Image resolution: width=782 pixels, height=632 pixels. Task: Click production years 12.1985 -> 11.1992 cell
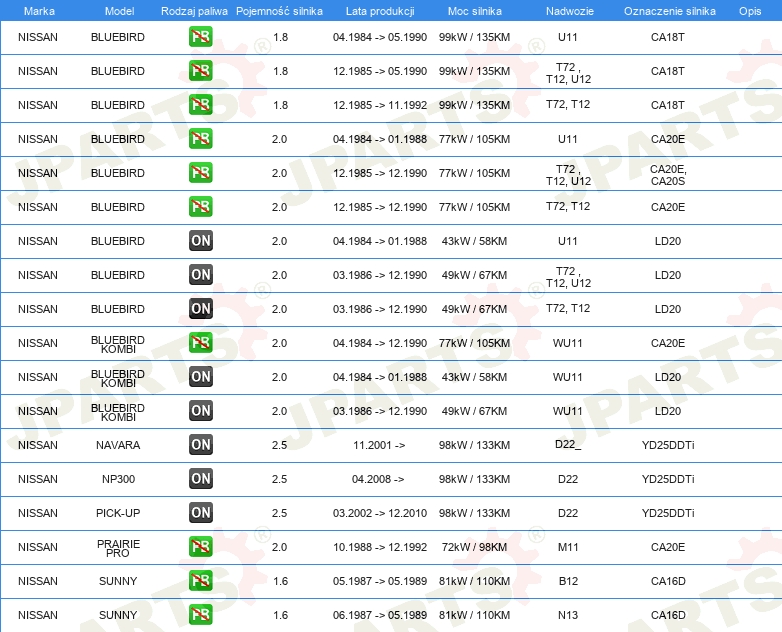[x=380, y=105]
